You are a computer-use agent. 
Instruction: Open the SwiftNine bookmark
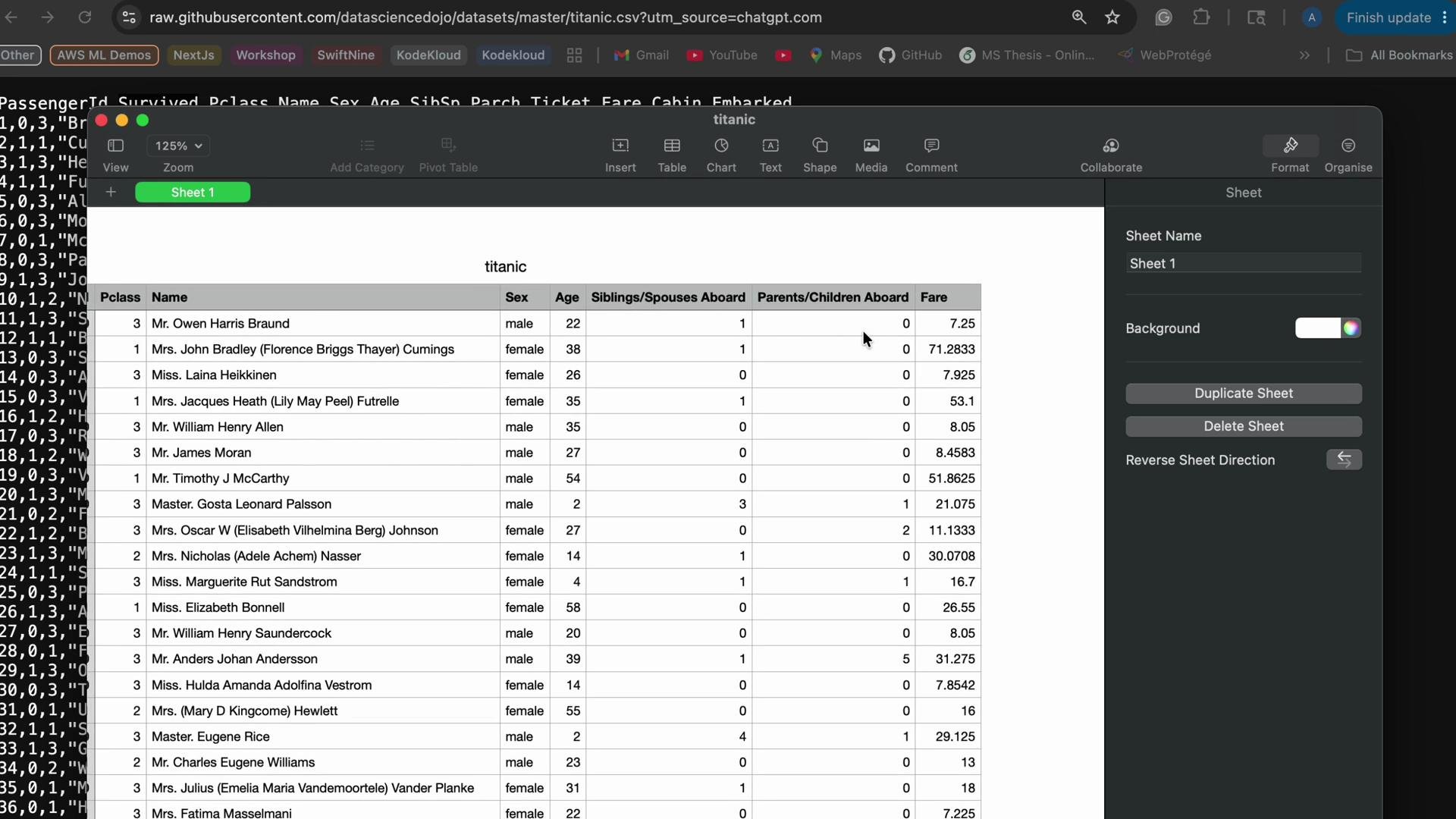click(346, 55)
